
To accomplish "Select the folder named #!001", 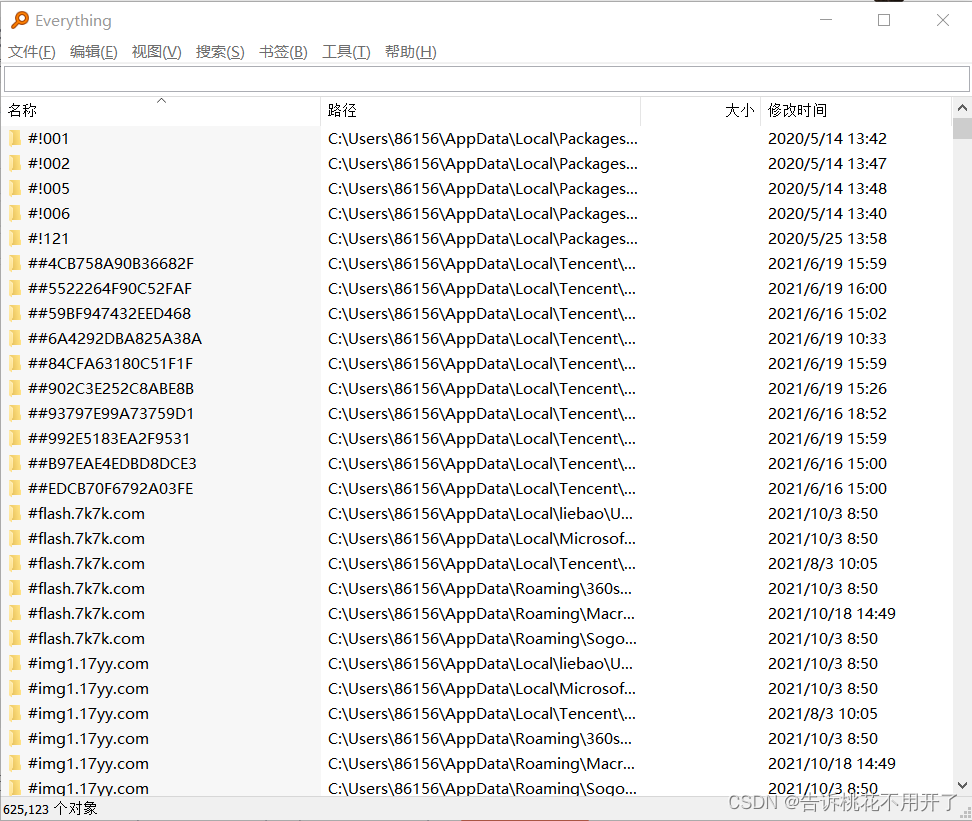I will point(48,138).
